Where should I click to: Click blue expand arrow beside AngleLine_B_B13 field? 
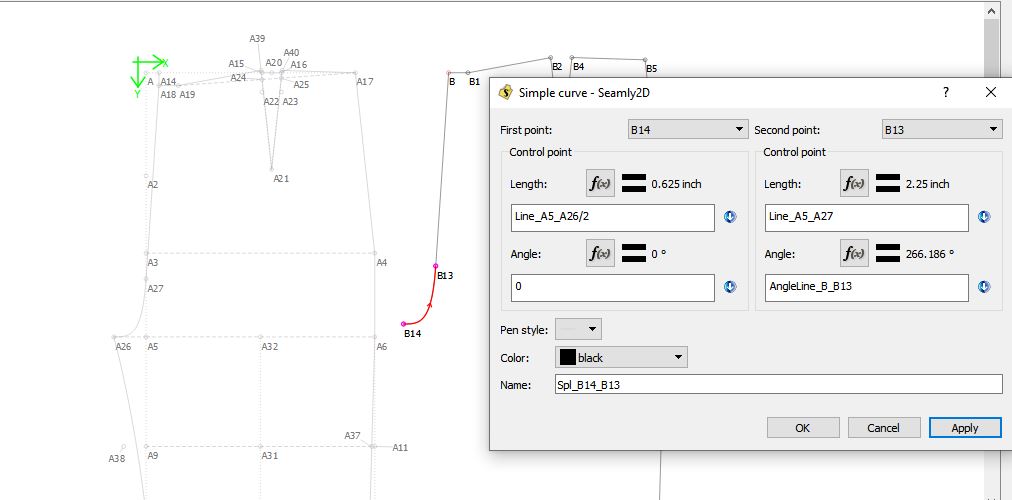pyautogui.click(x=984, y=287)
